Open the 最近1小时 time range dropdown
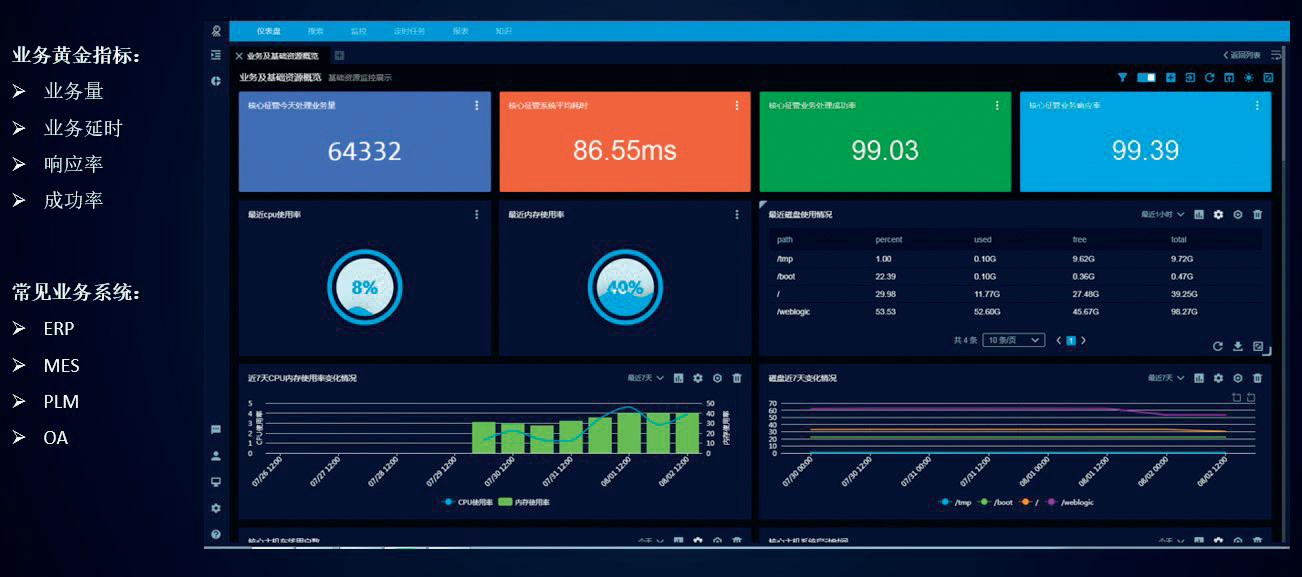This screenshot has height=577, width=1302. tap(1162, 214)
